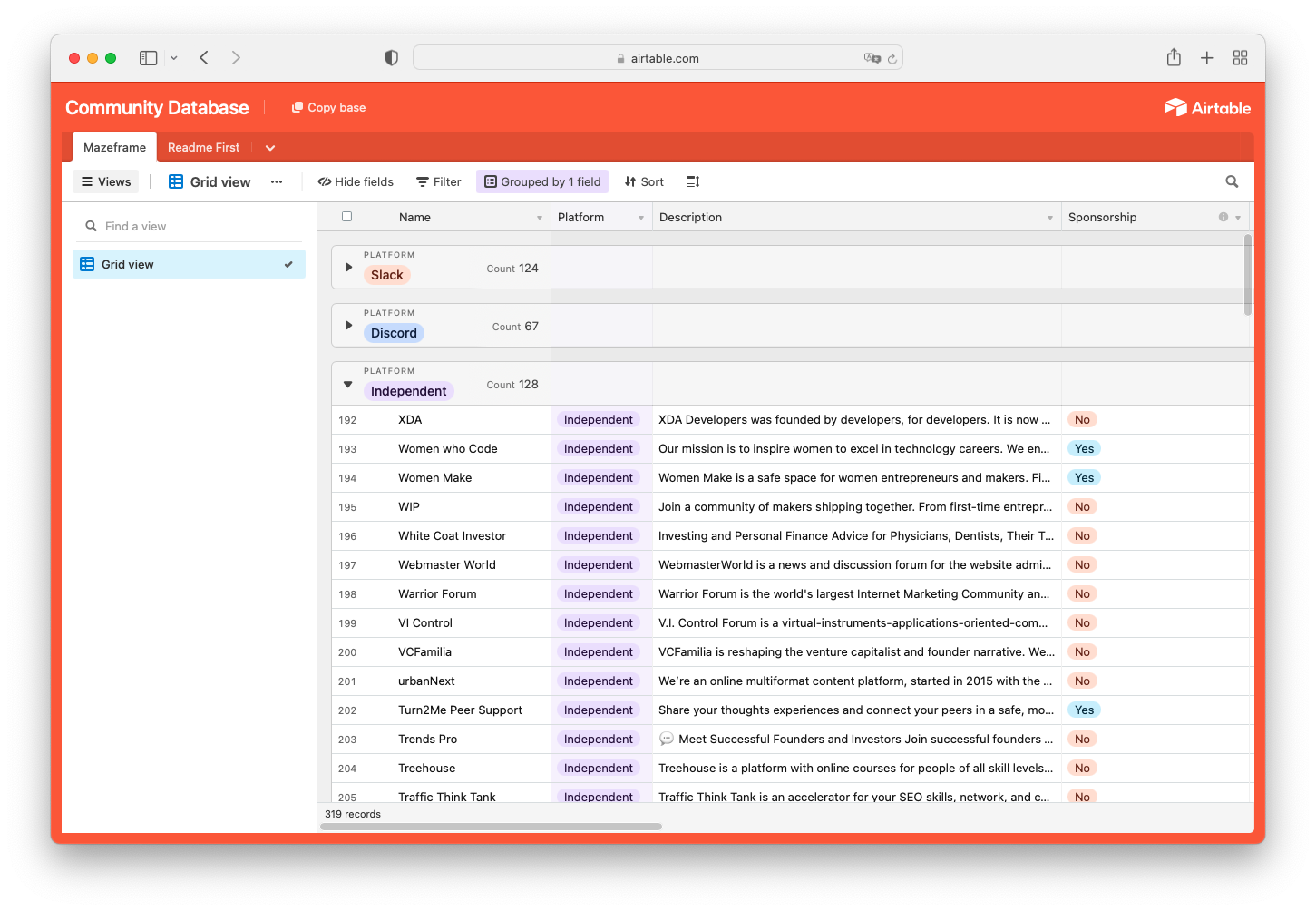
Task: Switch to the Readme First tab
Action: pyautogui.click(x=204, y=147)
